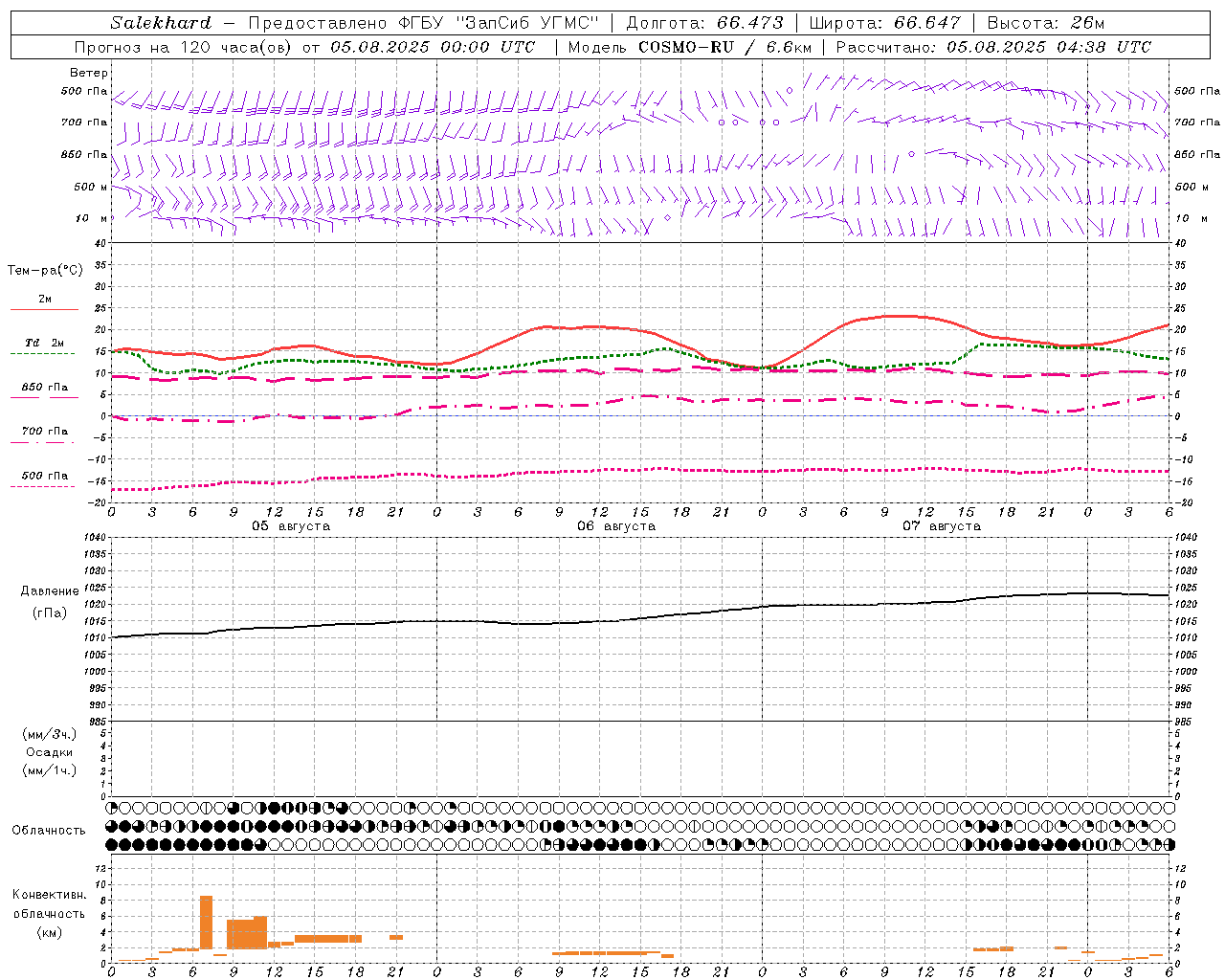The image size is (1225, 980).
Task: Click the "700 гПа" dash-dot legend entry
Action: 44,432
